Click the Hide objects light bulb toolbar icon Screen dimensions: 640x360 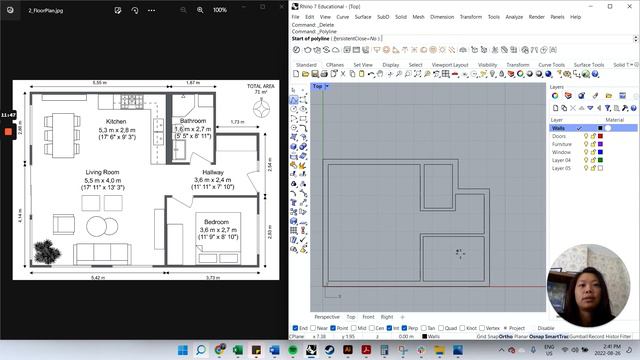[492, 74]
